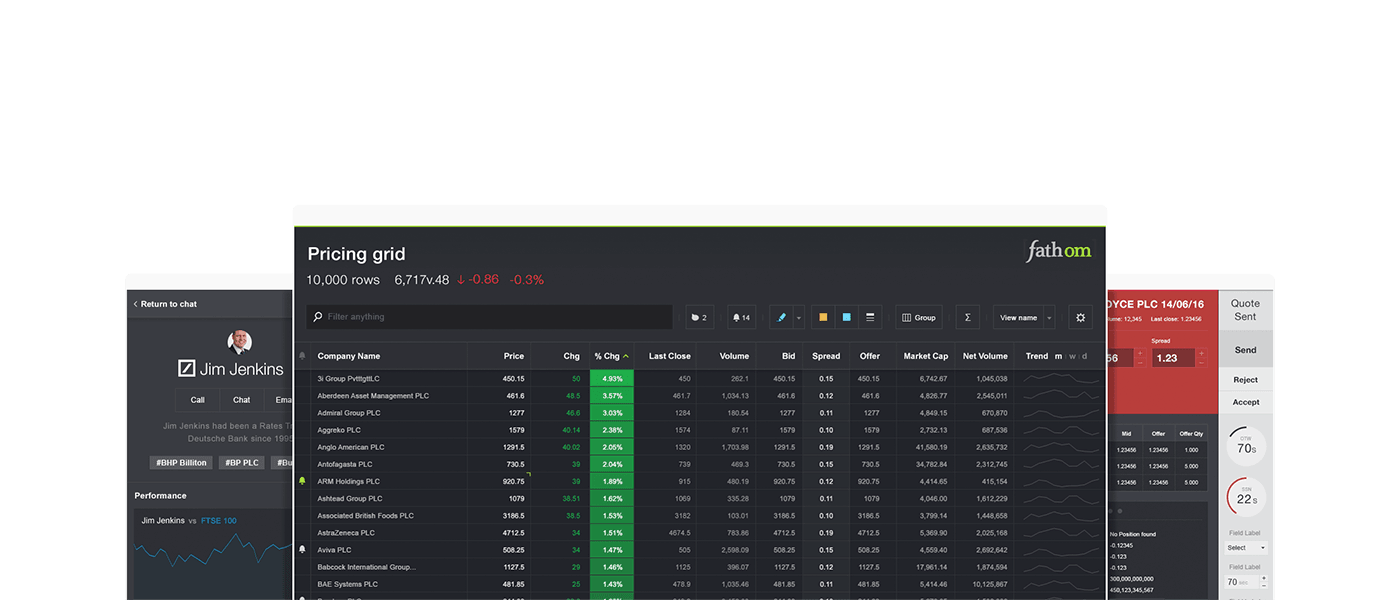Open the View name dropdown
Image resolution: width=1400 pixels, height=600 pixels.
pos(1024,317)
